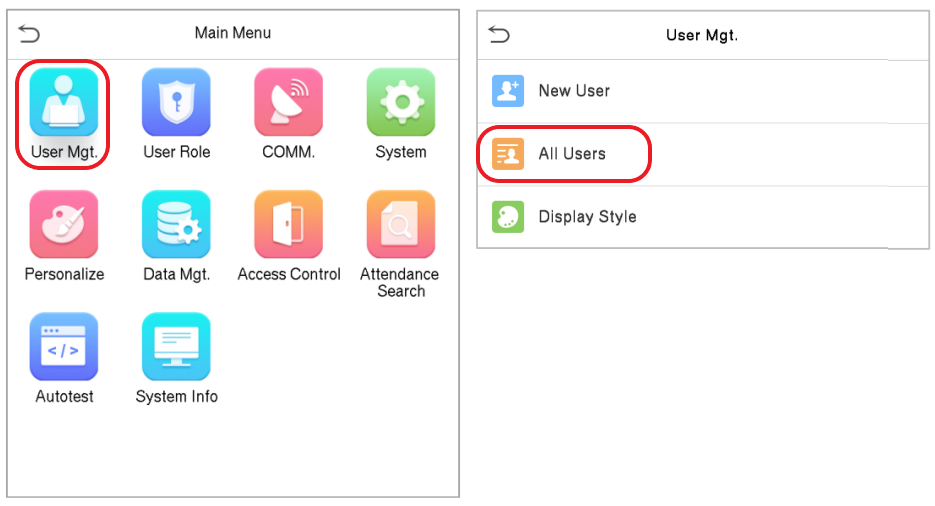
Task: Select the New User menu entry
Action: click(x=703, y=91)
